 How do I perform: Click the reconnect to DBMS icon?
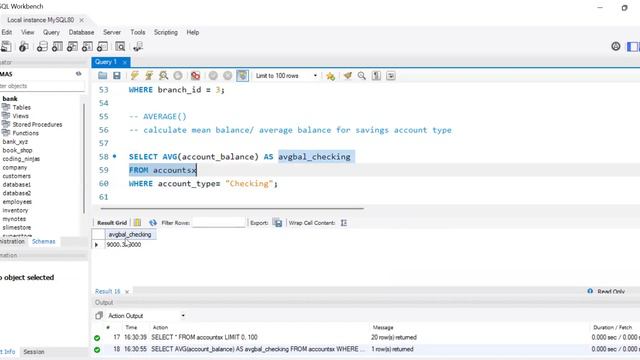[138, 47]
